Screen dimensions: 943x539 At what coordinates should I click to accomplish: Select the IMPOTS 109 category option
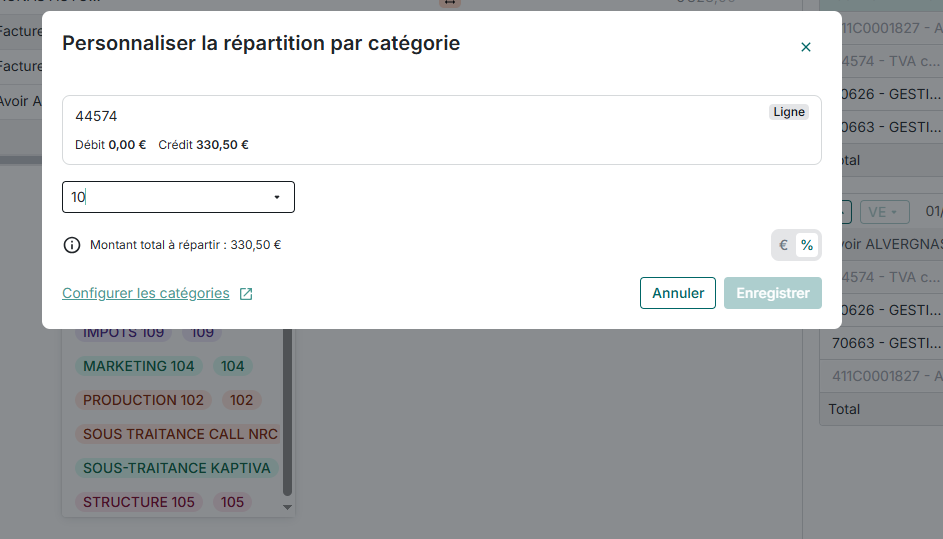124,333
